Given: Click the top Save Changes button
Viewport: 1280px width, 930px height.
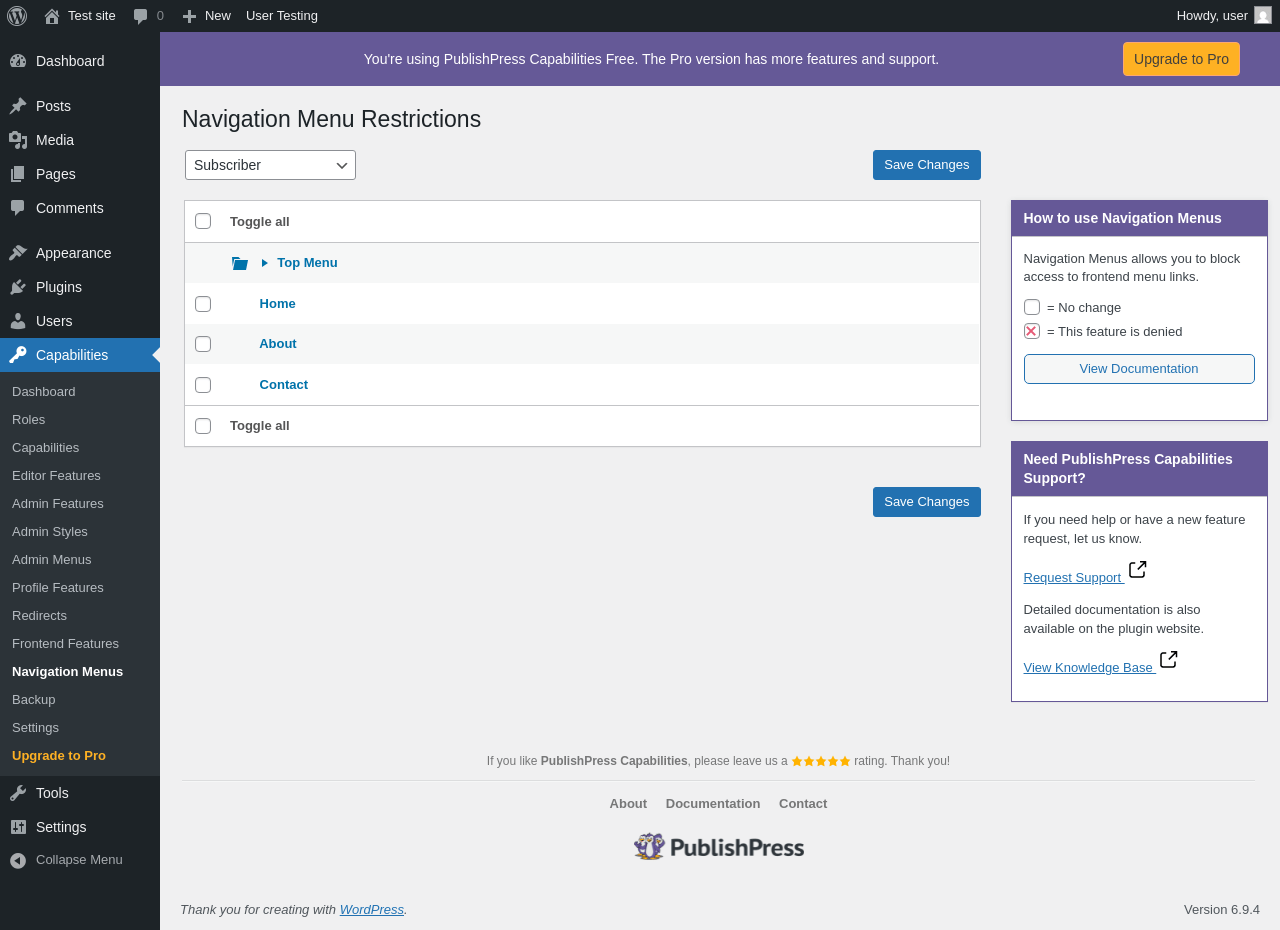Looking at the screenshot, I should tap(927, 165).
